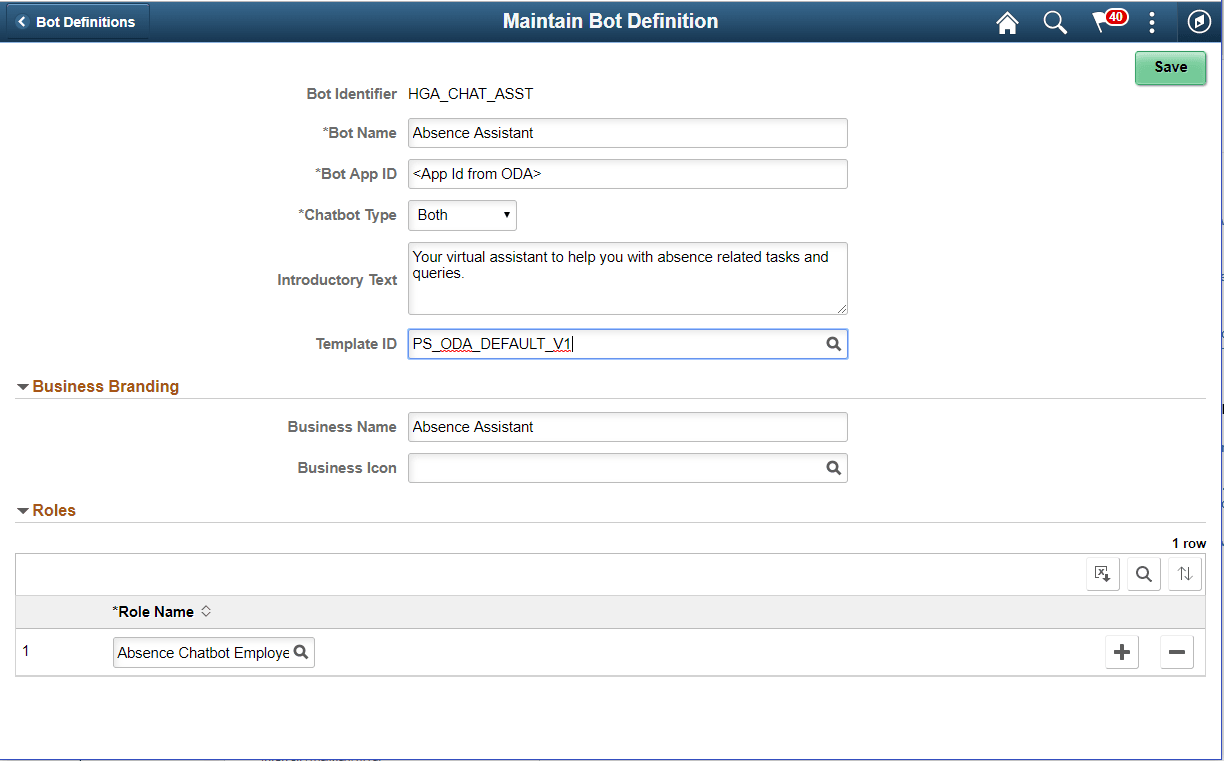The image size is (1224, 761).
Task: Delete the role row
Action: pyautogui.click(x=1177, y=653)
